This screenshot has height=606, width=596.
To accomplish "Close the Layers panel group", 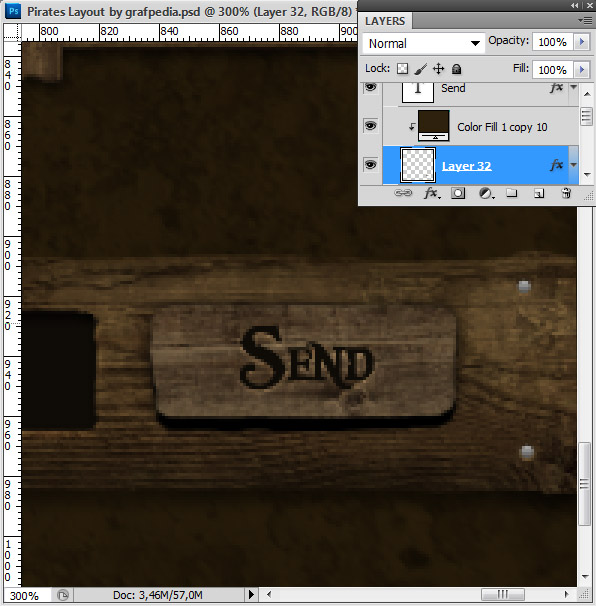I will tap(590, 5).
